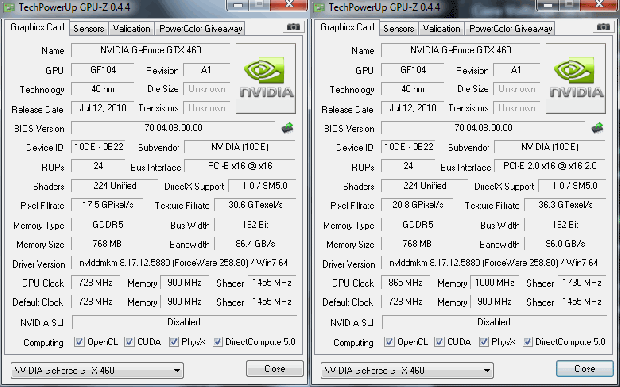
Task: Click Bandwidth 96.0 GB/s in right window
Action: point(565,244)
